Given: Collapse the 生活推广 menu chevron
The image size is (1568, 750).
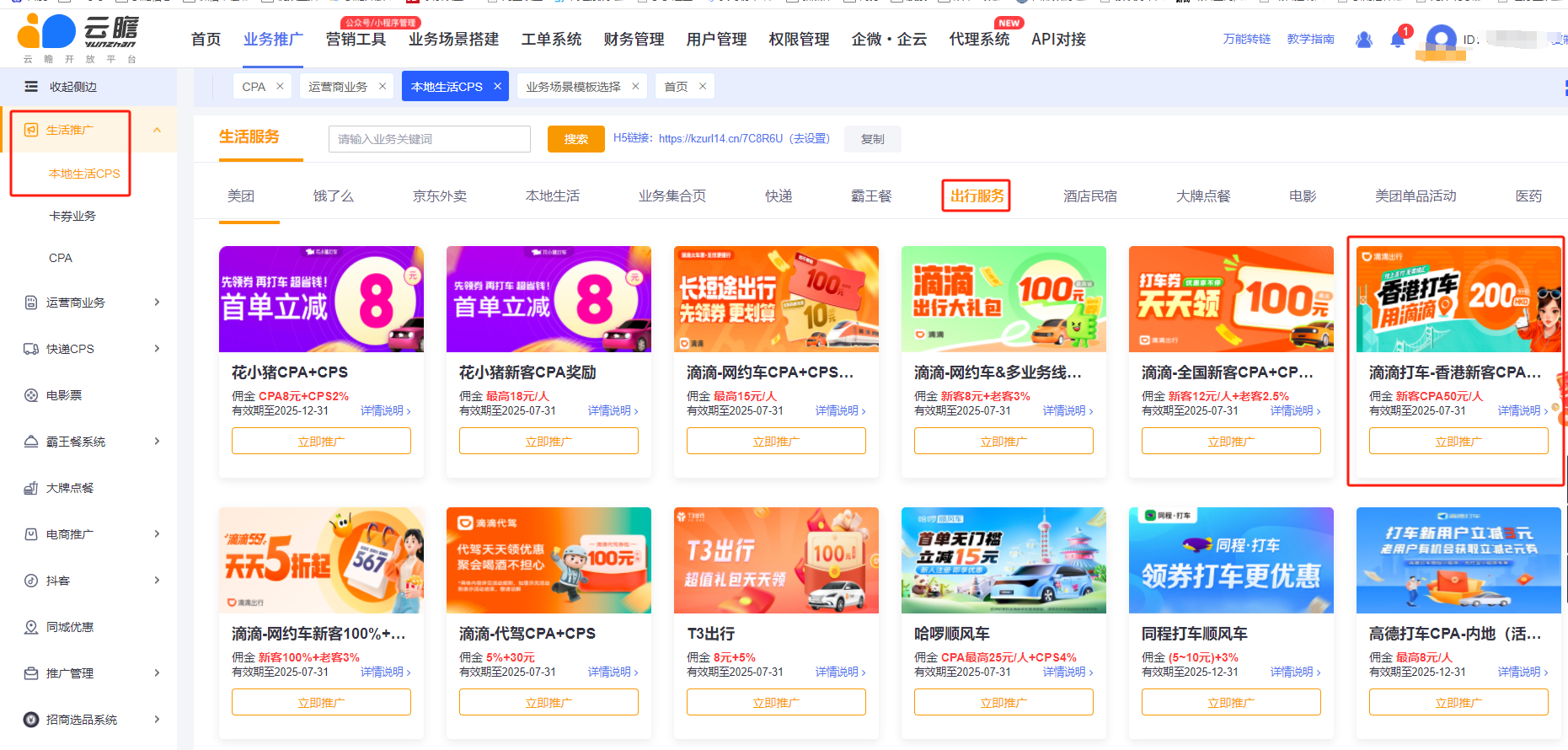Looking at the screenshot, I should 157,130.
